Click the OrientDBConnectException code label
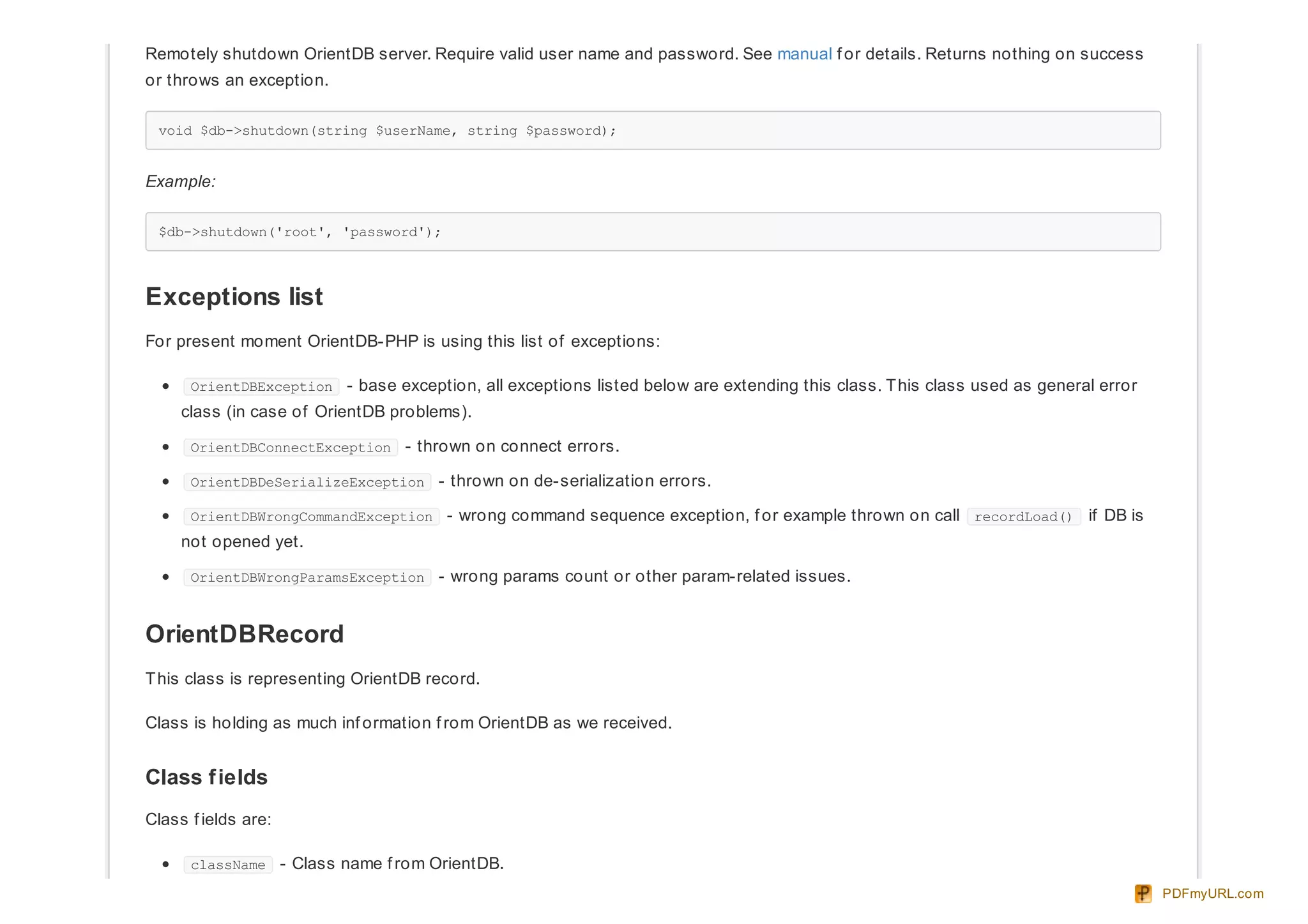Screen dimensions: 1308x924 (x=291, y=448)
